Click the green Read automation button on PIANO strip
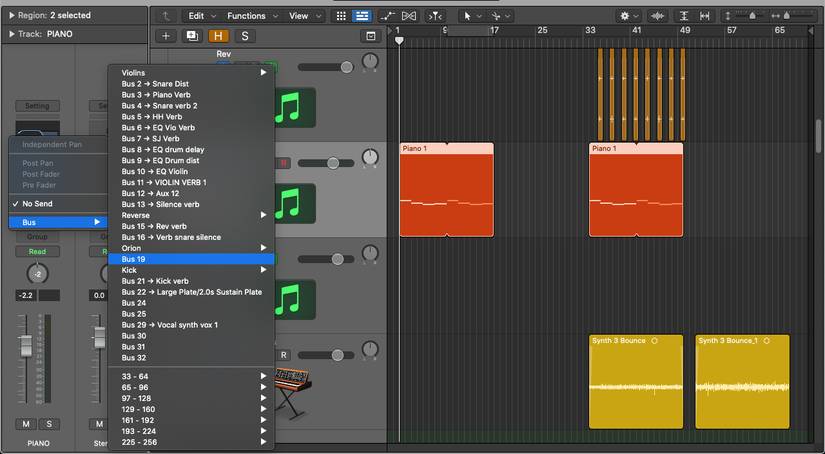The height and width of the screenshot is (454, 825). click(37, 251)
